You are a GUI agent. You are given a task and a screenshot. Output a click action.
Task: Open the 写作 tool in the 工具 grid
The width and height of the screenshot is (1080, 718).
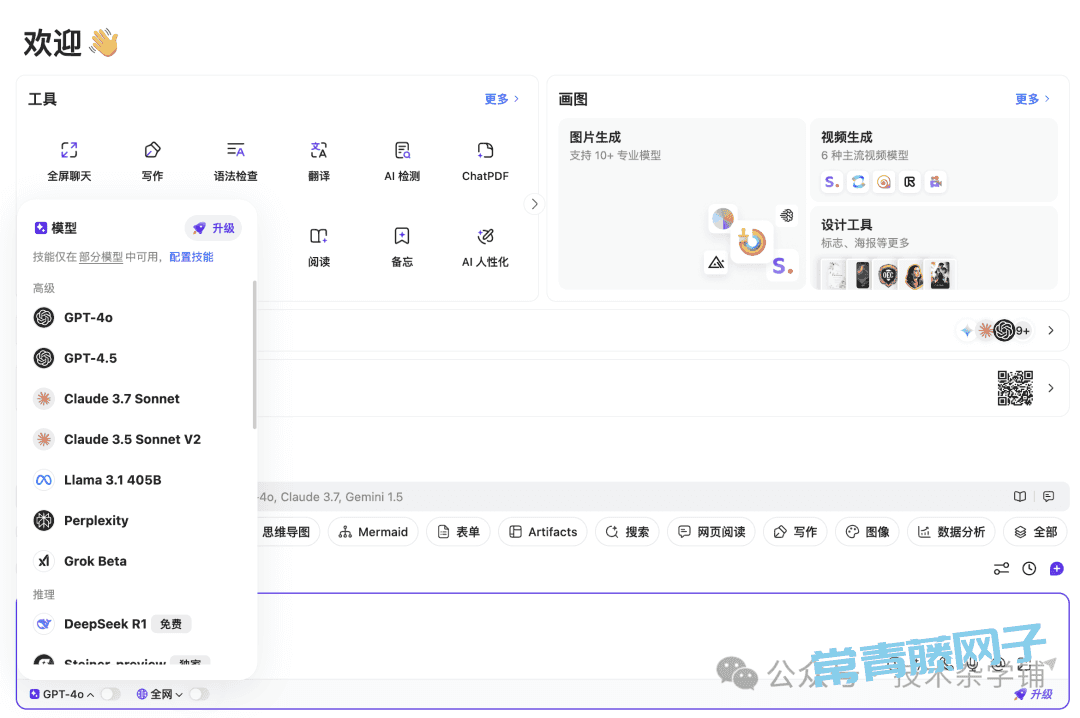coord(152,161)
